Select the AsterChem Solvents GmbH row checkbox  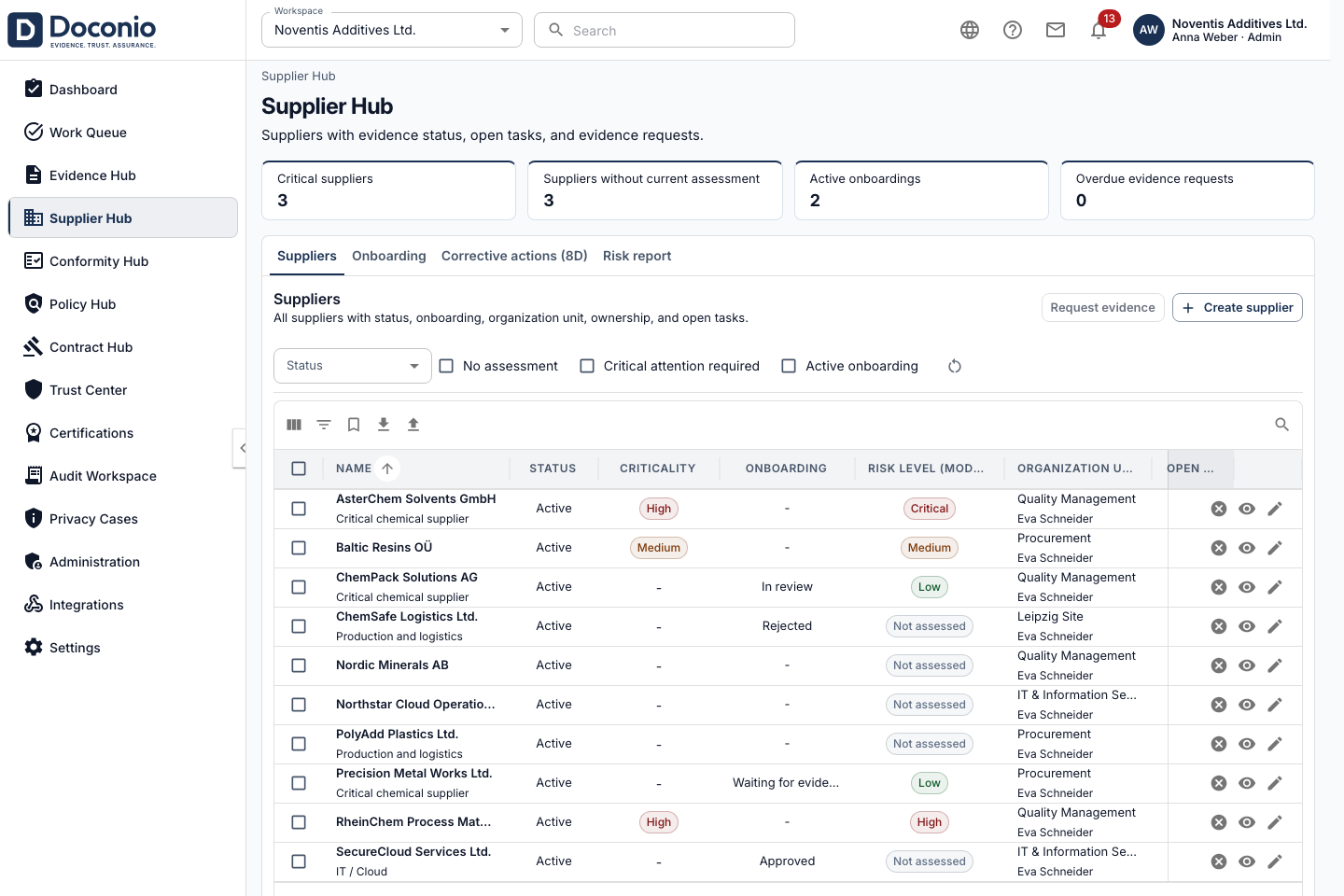click(299, 509)
